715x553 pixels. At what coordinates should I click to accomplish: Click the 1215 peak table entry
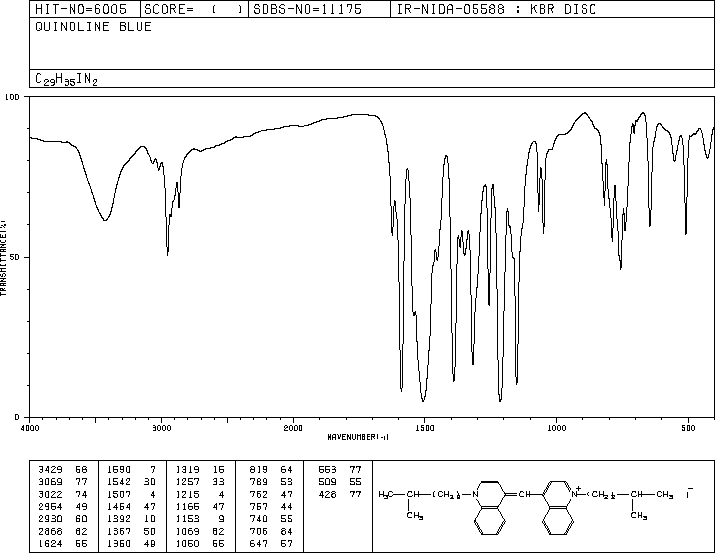200,494
